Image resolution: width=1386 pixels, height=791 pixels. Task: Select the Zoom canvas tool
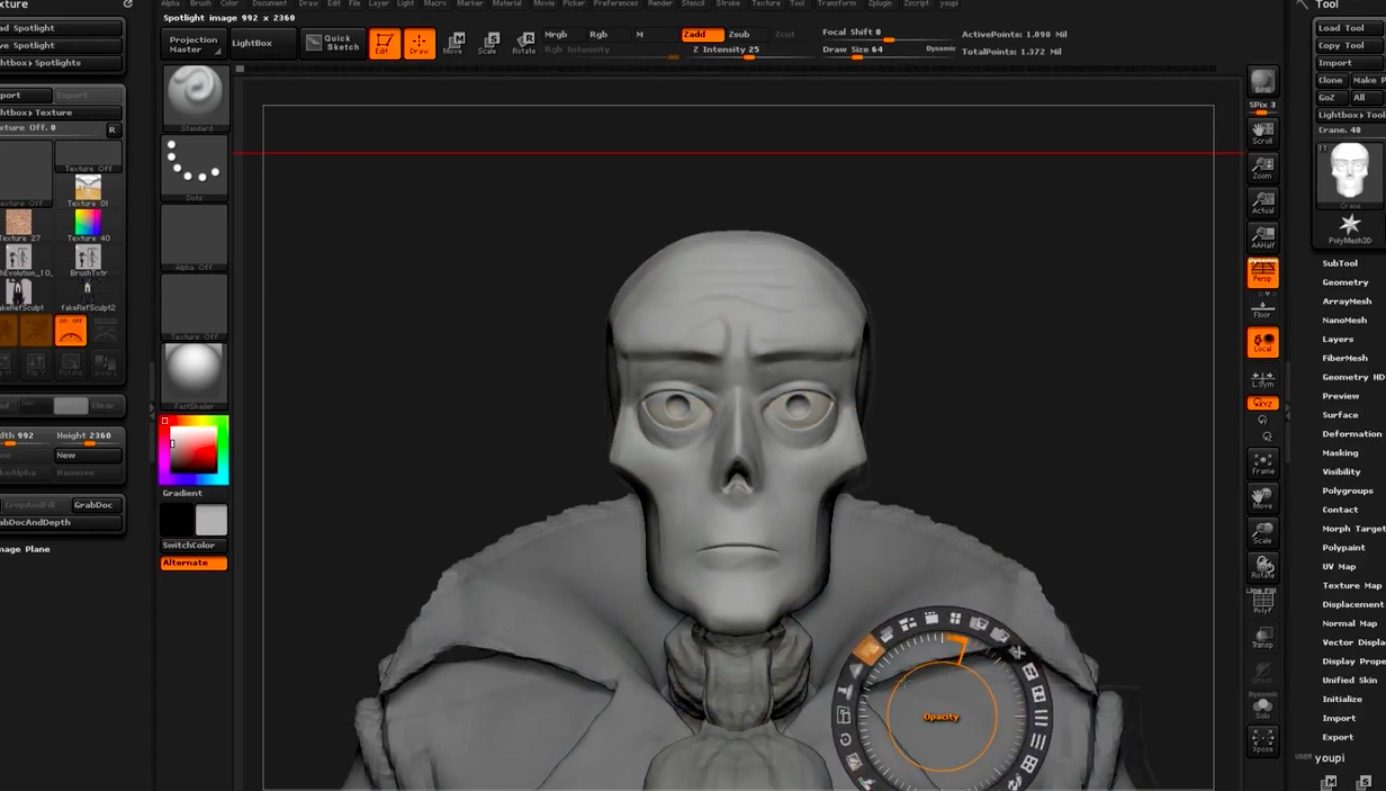1263,168
